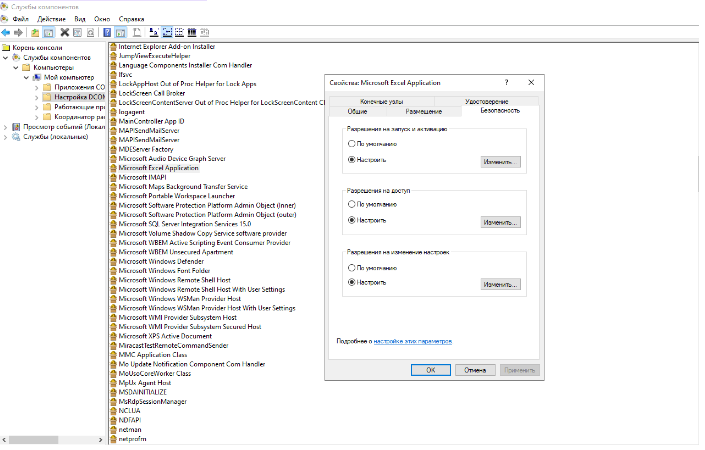Open the 'Действие' menu
705x450 pixels.
[x=51, y=19]
